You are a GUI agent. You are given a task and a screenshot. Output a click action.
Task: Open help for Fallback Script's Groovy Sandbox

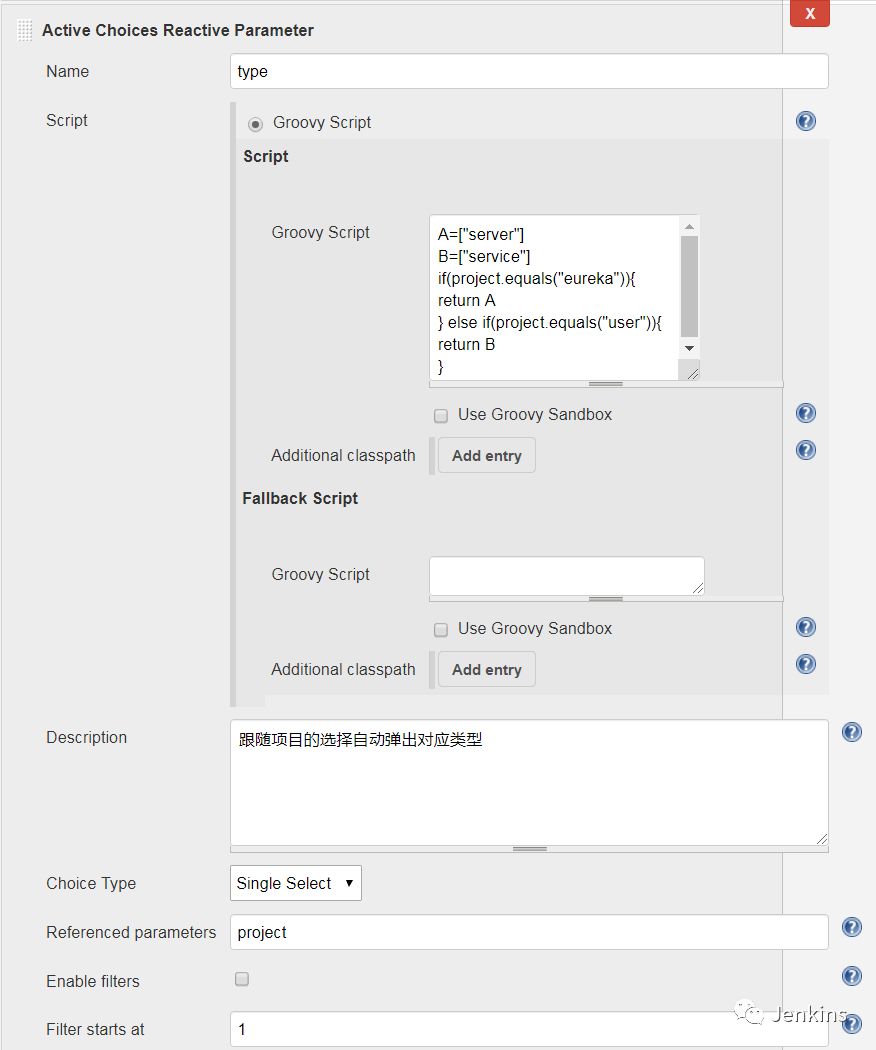pos(806,627)
